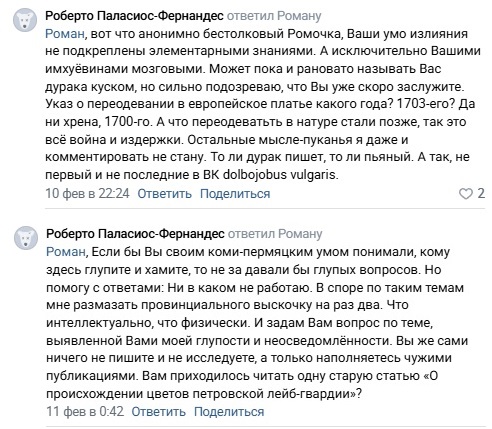Click Поделиться under the 11 фев comment

tap(229, 412)
